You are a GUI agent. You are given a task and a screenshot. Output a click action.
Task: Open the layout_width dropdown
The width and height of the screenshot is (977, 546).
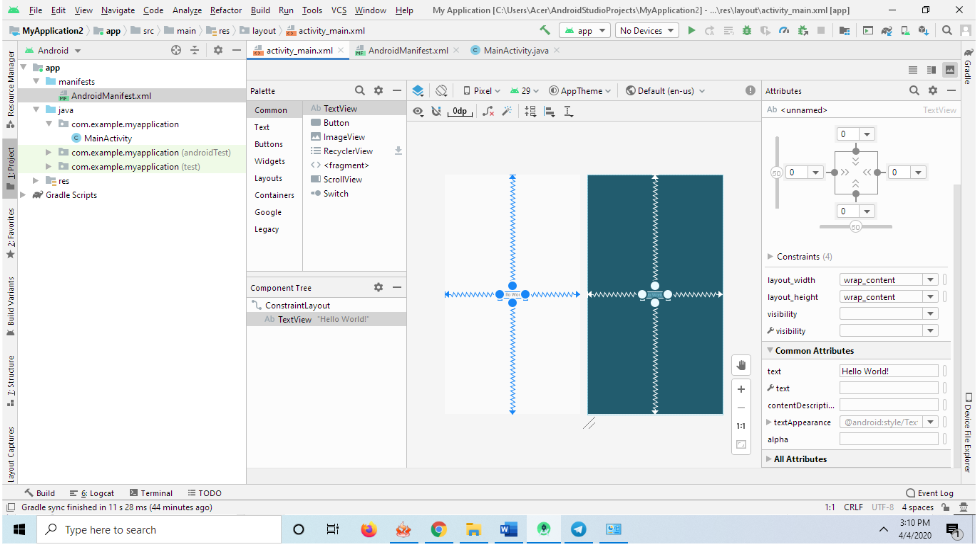coord(930,280)
